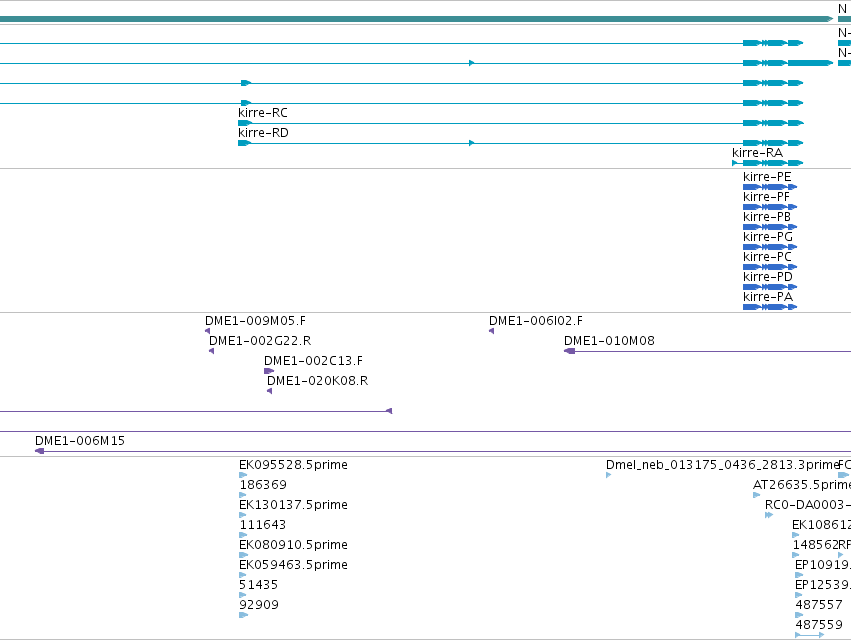Select the kirre-RD transcript label

(x=263, y=133)
